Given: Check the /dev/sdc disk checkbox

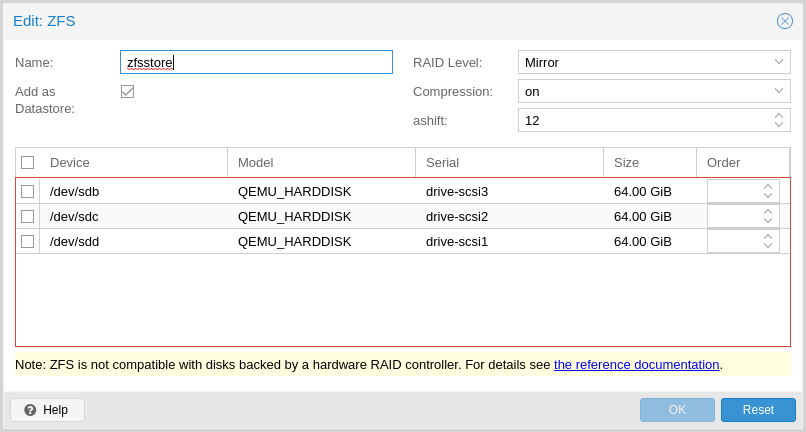Looking at the screenshot, I should coord(27,217).
